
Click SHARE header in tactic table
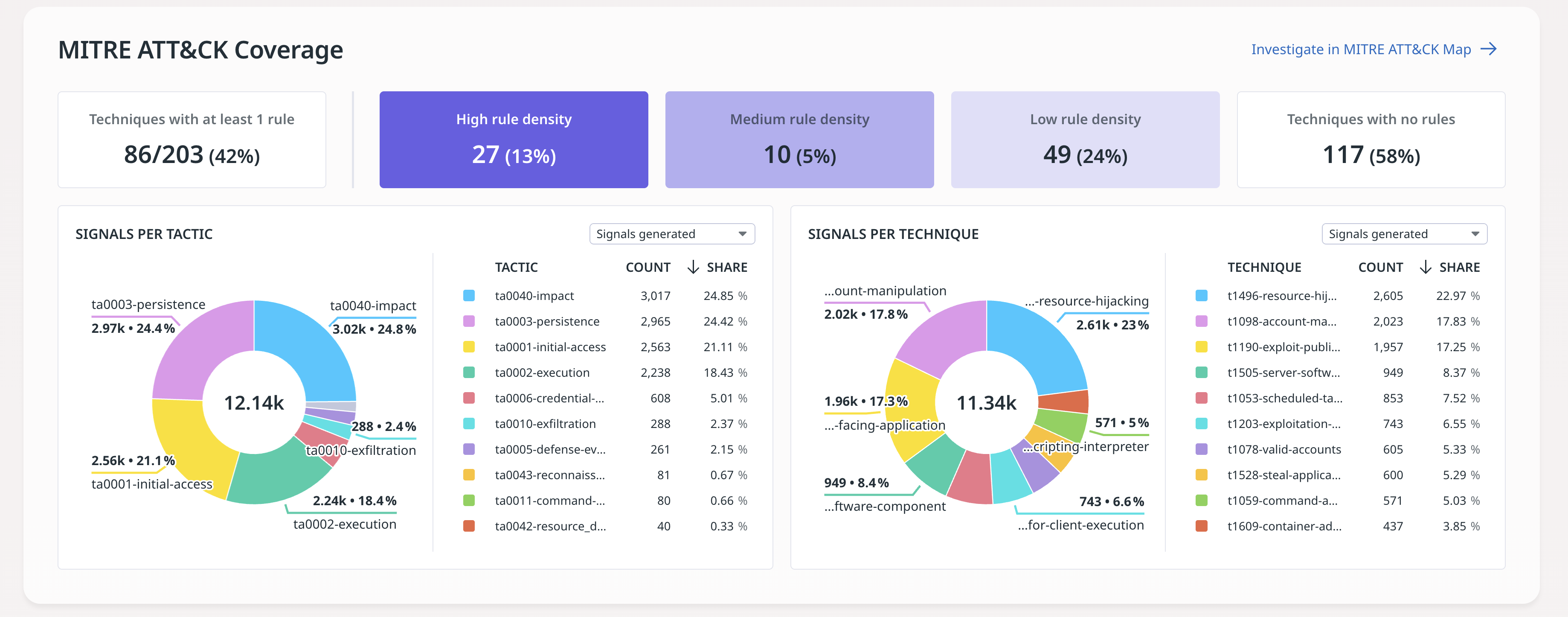(x=727, y=268)
